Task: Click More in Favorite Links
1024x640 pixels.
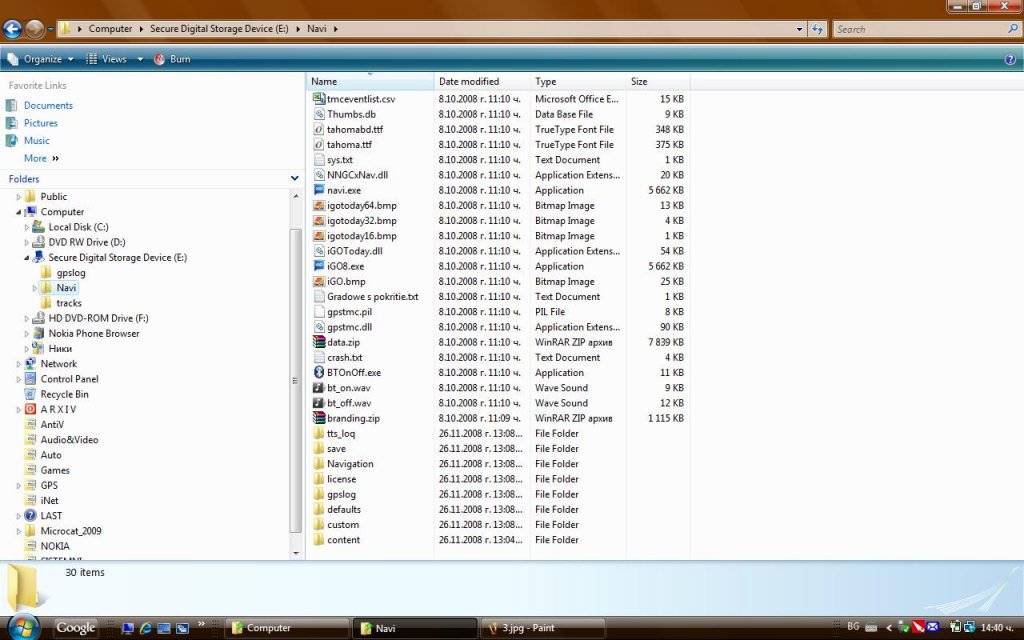Action: coord(36,158)
